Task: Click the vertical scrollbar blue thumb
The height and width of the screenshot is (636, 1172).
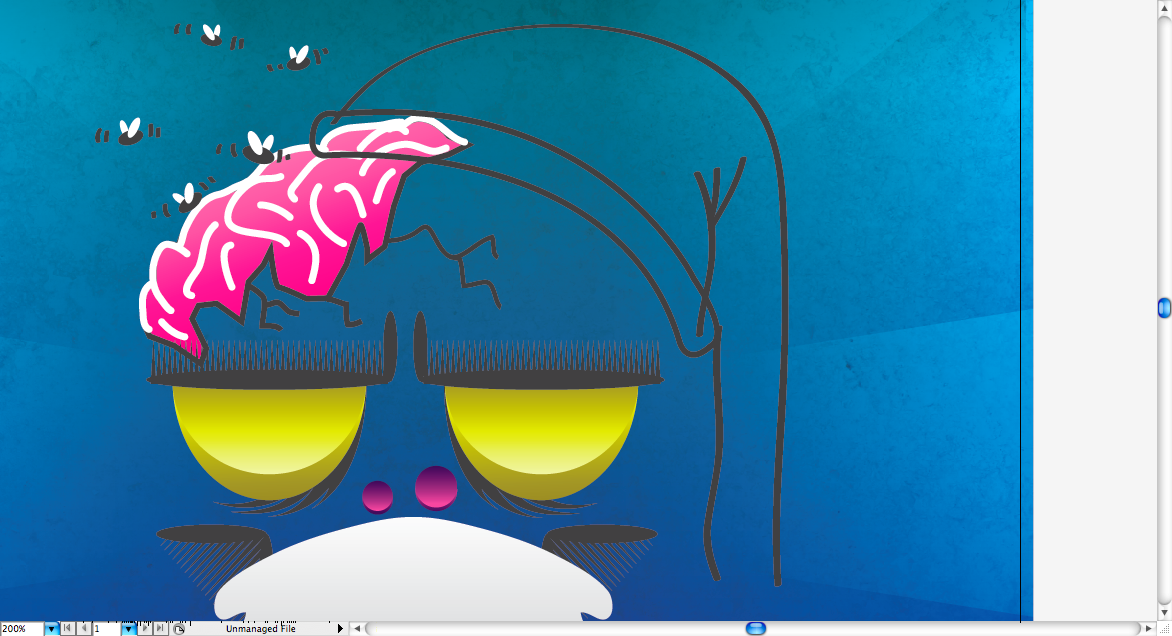Action: tap(1164, 308)
